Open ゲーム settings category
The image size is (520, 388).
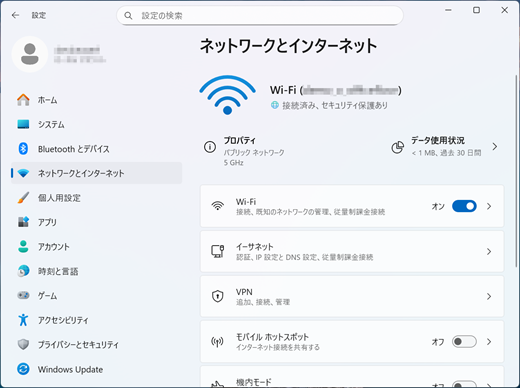[x=97, y=295]
